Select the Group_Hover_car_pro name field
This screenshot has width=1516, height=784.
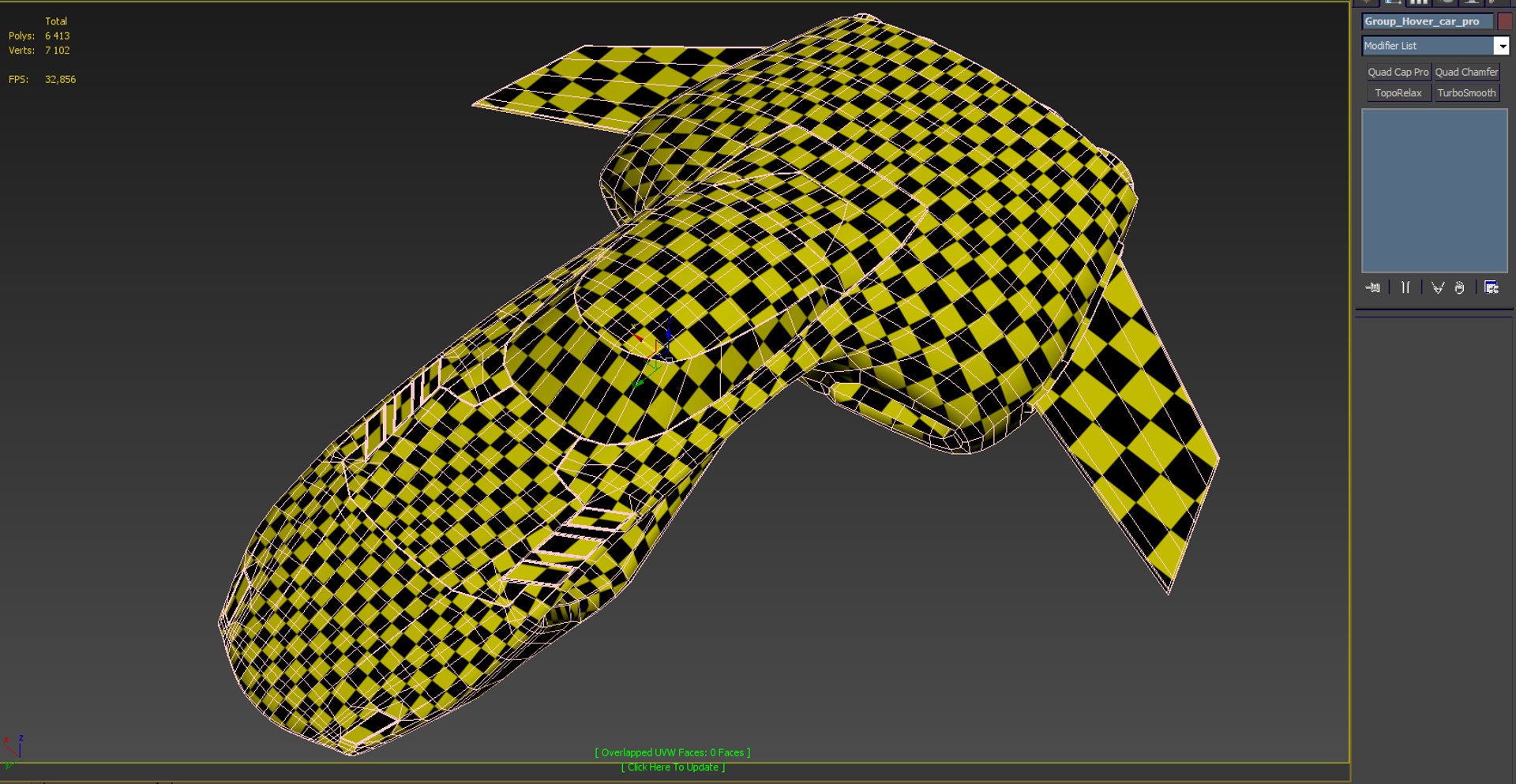pos(1428,21)
